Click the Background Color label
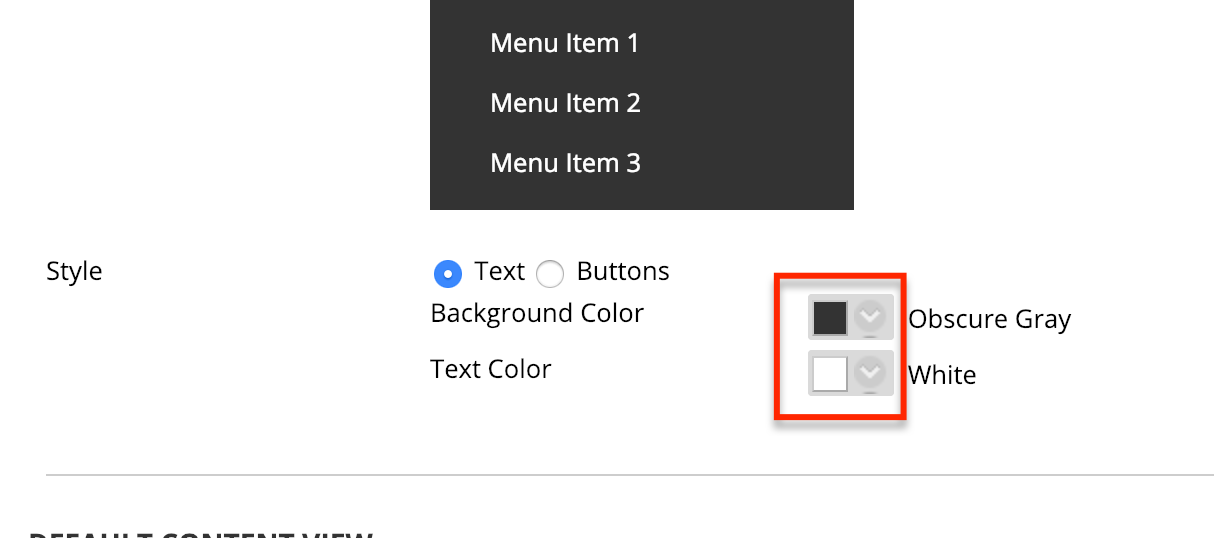Screen dimensions: 1214x538 click(537, 313)
